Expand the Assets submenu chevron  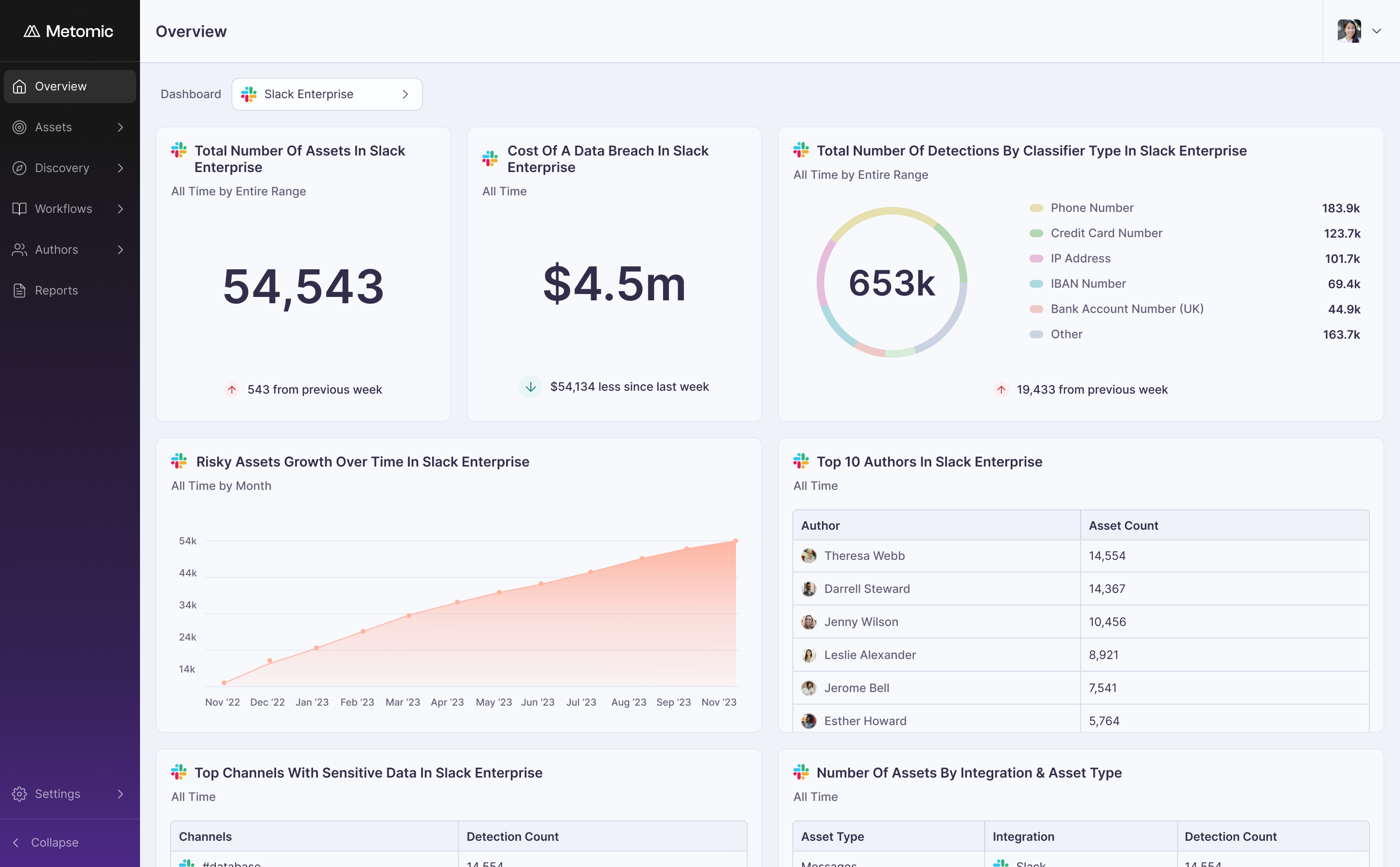pyautogui.click(x=121, y=127)
